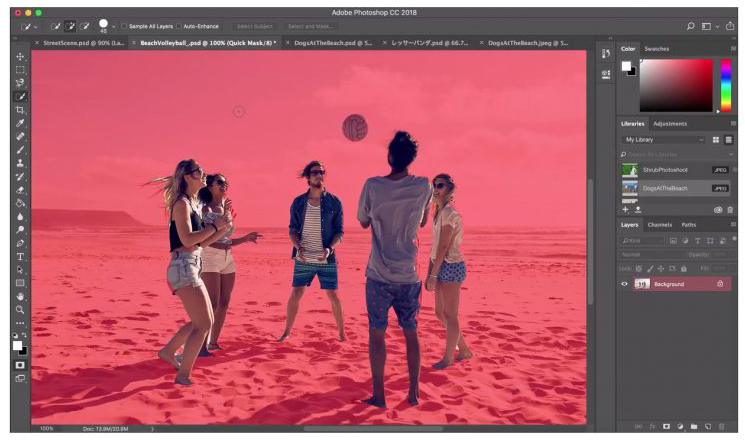Viewport: 745px width, 442px height.
Task: Choose the Type tool
Action: pyautogui.click(x=20, y=256)
